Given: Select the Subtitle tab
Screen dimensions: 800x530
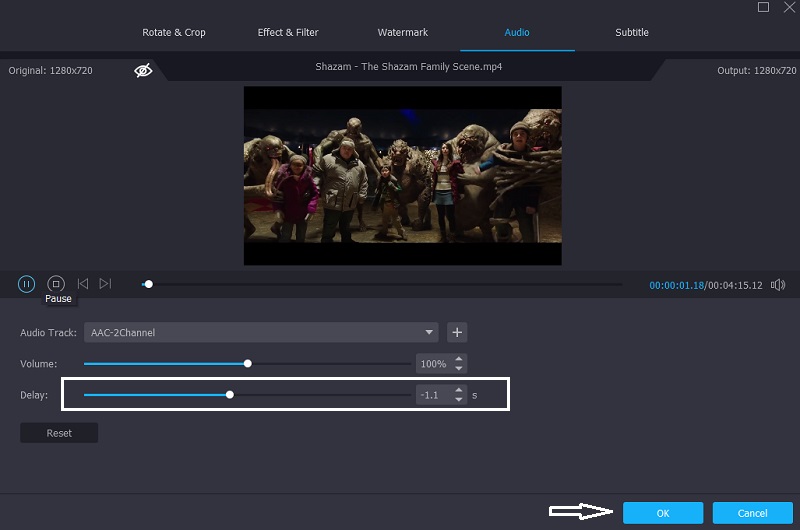Looking at the screenshot, I should 632,32.
